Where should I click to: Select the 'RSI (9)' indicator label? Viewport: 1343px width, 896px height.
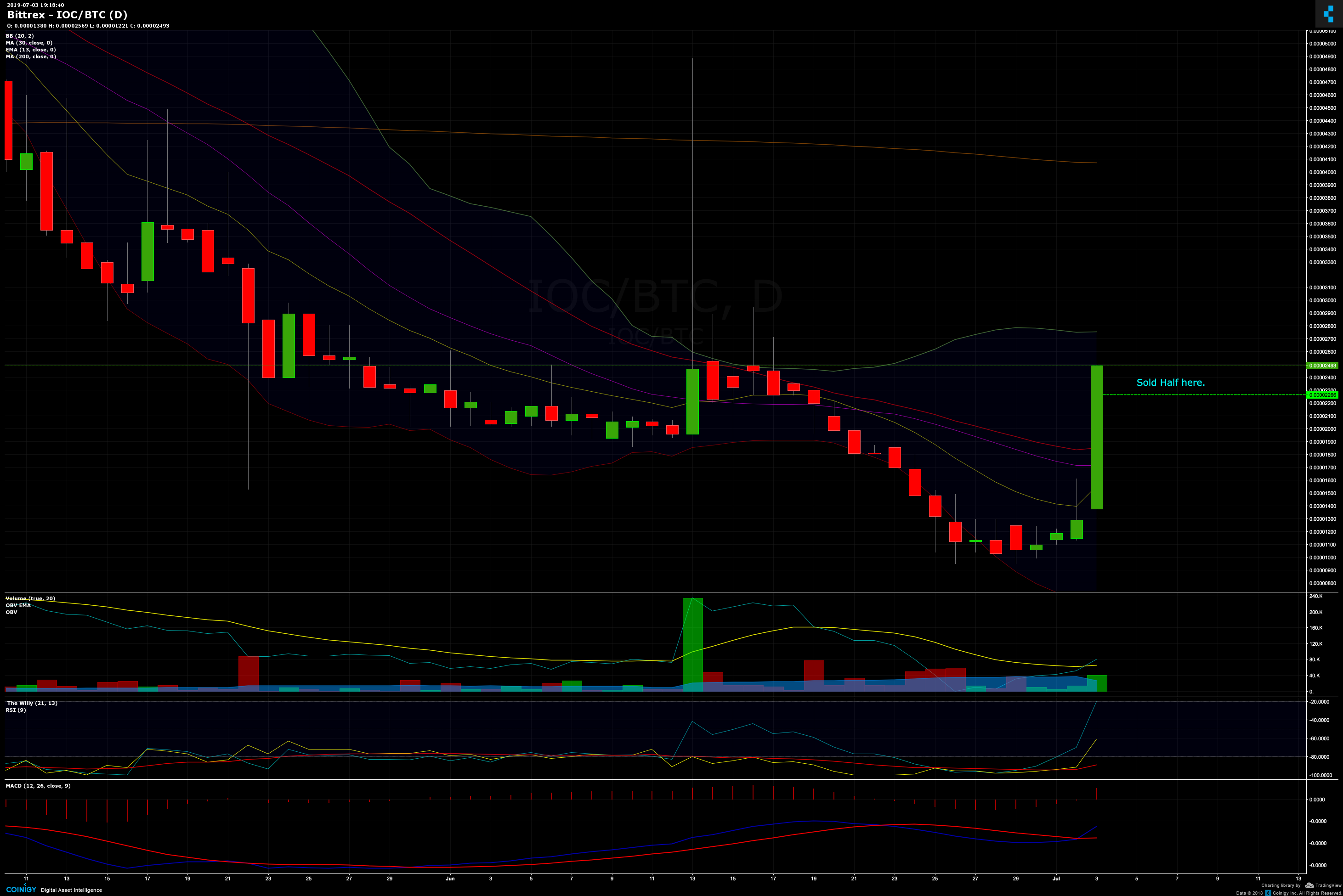(x=16, y=710)
